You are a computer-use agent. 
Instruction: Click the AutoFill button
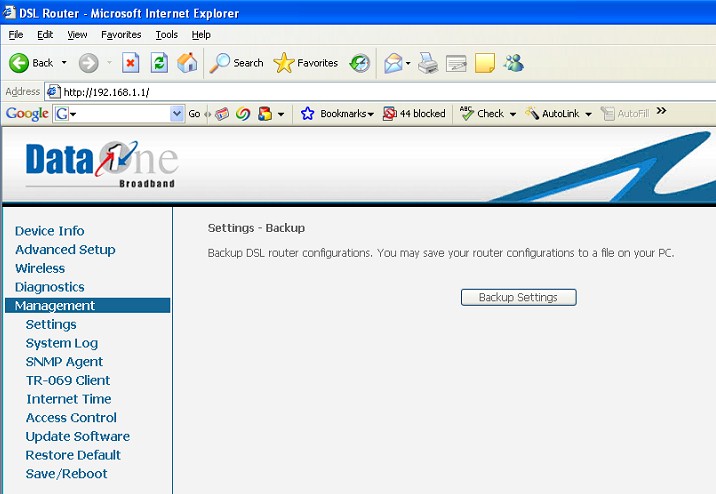[625, 114]
